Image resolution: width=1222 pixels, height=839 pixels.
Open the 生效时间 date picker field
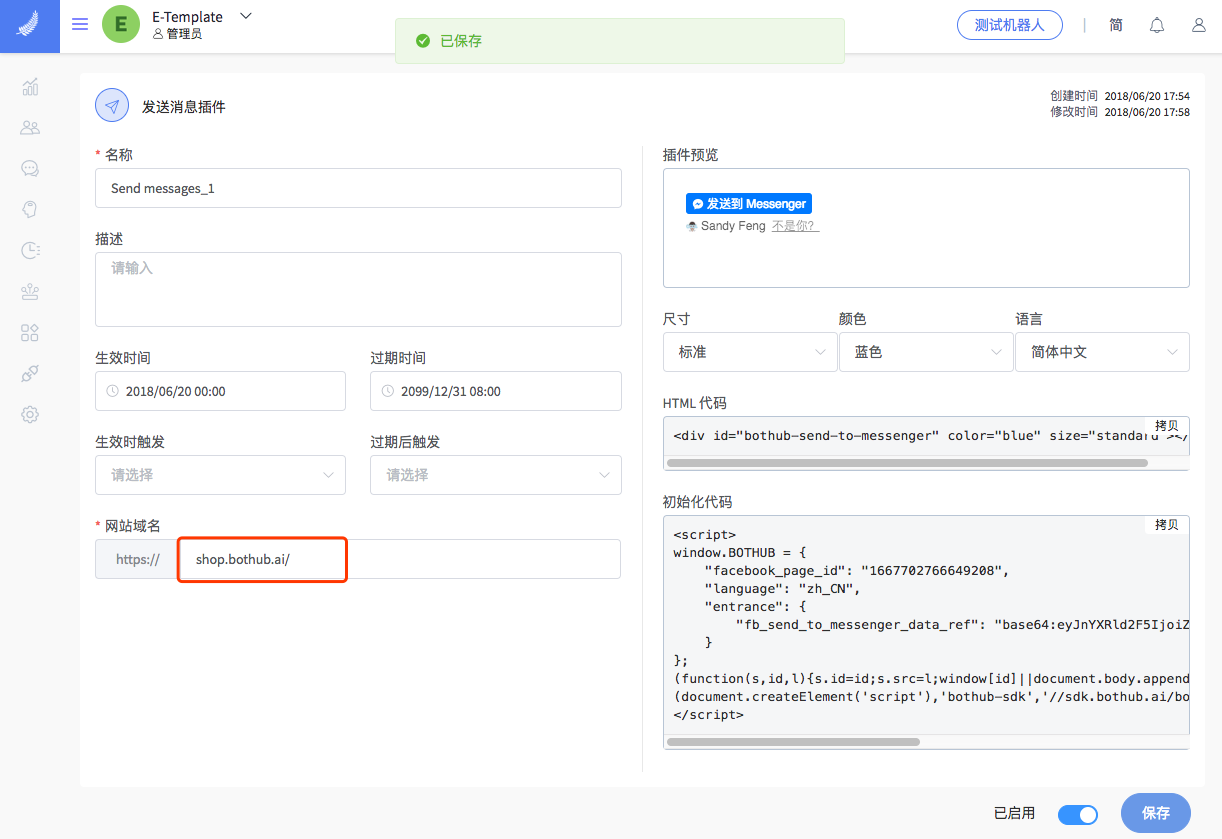(x=220, y=391)
